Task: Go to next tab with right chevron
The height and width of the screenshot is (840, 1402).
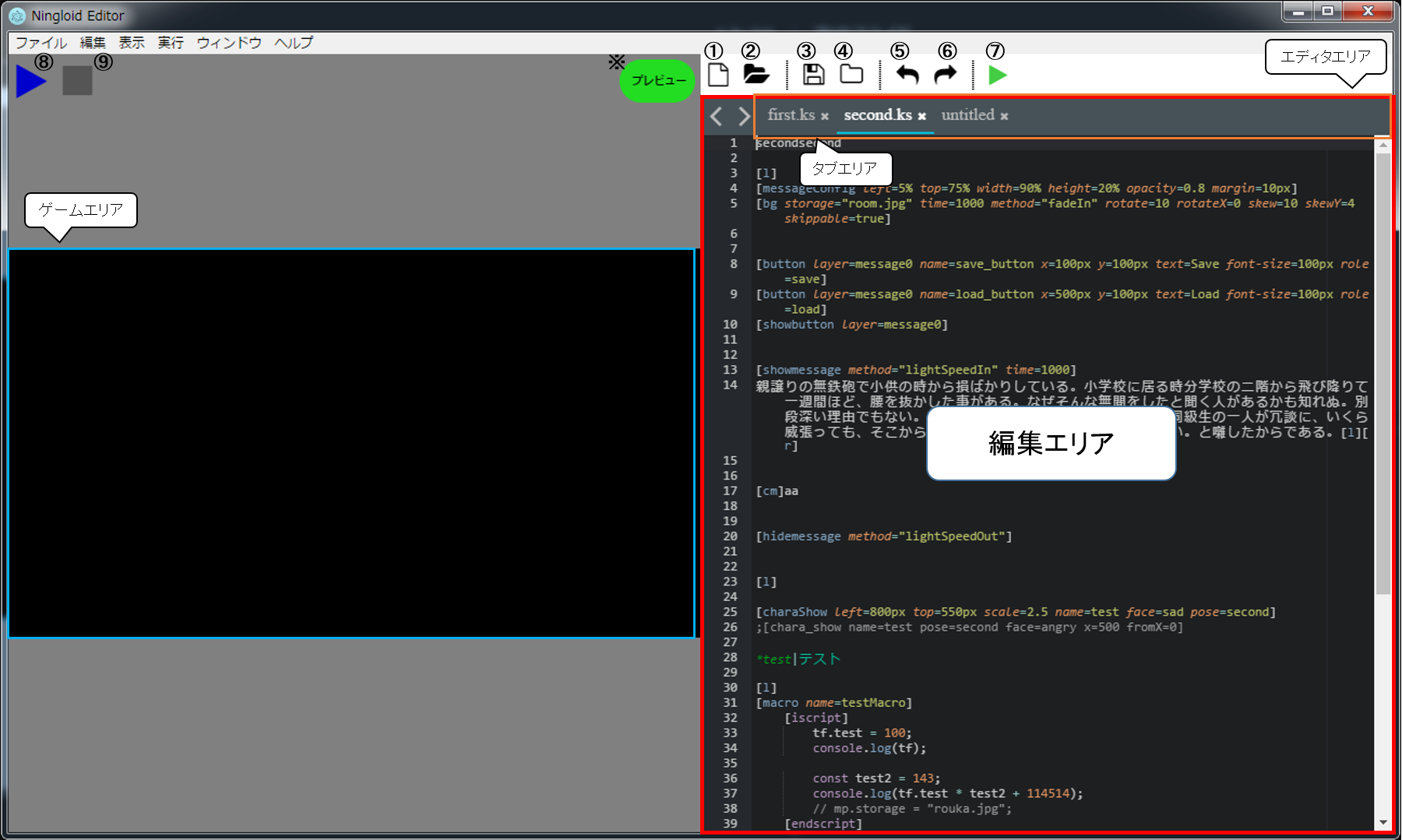Action: tap(744, 116)
